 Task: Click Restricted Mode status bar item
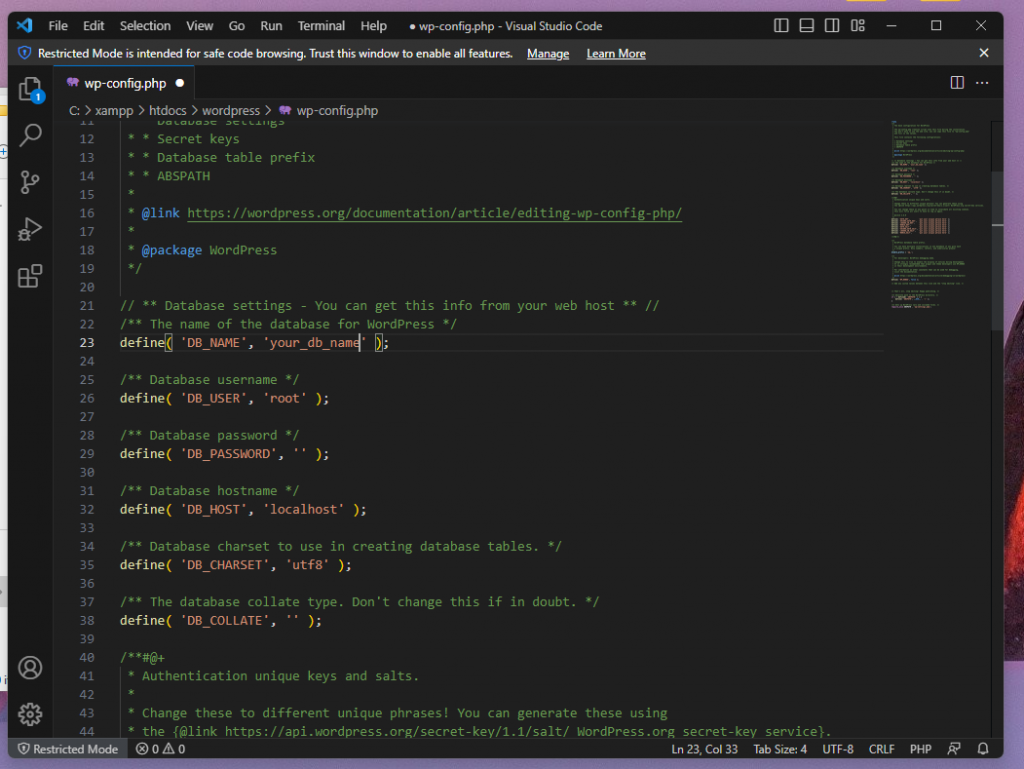click(68, 749)
